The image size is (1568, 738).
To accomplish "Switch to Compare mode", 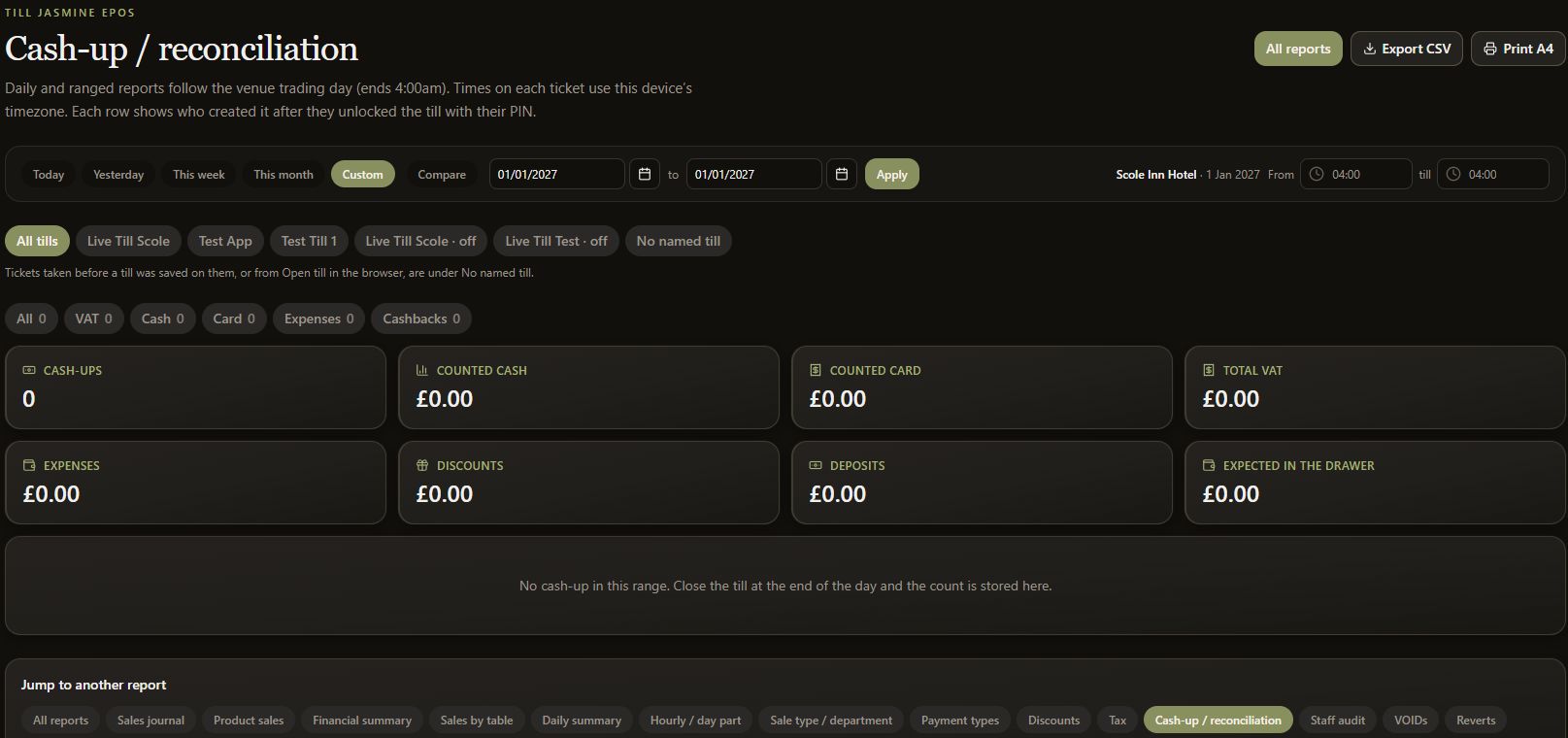I will click(442, 174).
